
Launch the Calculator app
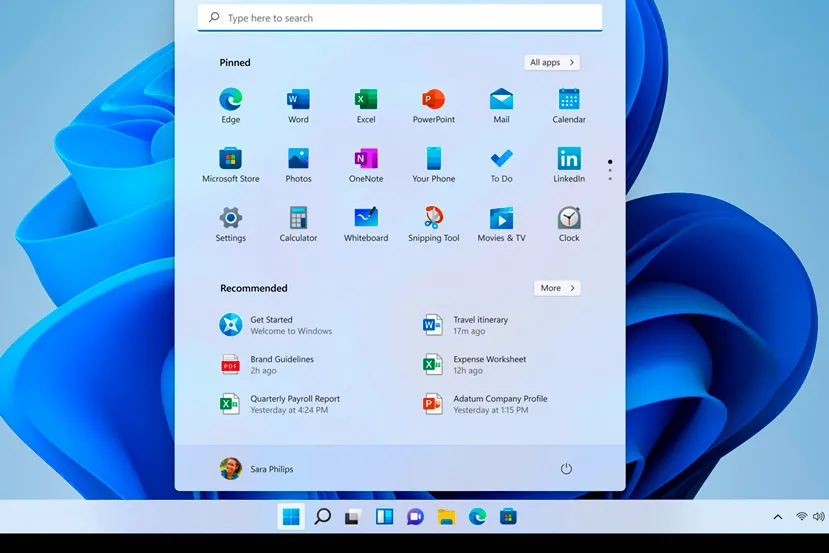(x=298, y=224)
